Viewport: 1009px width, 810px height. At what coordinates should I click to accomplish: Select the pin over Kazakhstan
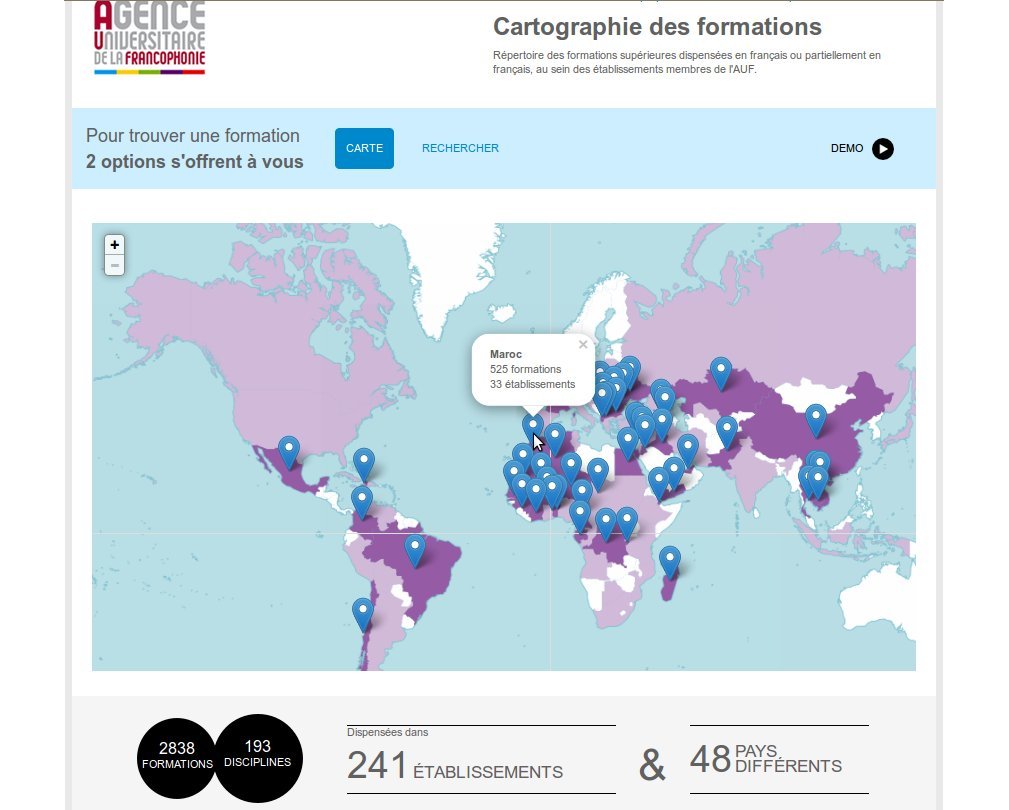coord(720,372)
